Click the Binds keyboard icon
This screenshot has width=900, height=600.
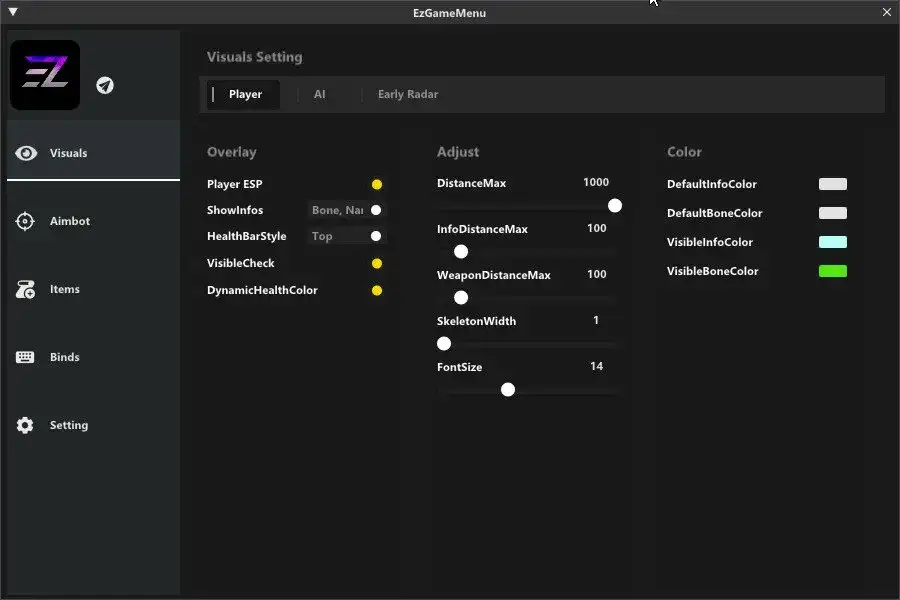click(x=26, y=357)
